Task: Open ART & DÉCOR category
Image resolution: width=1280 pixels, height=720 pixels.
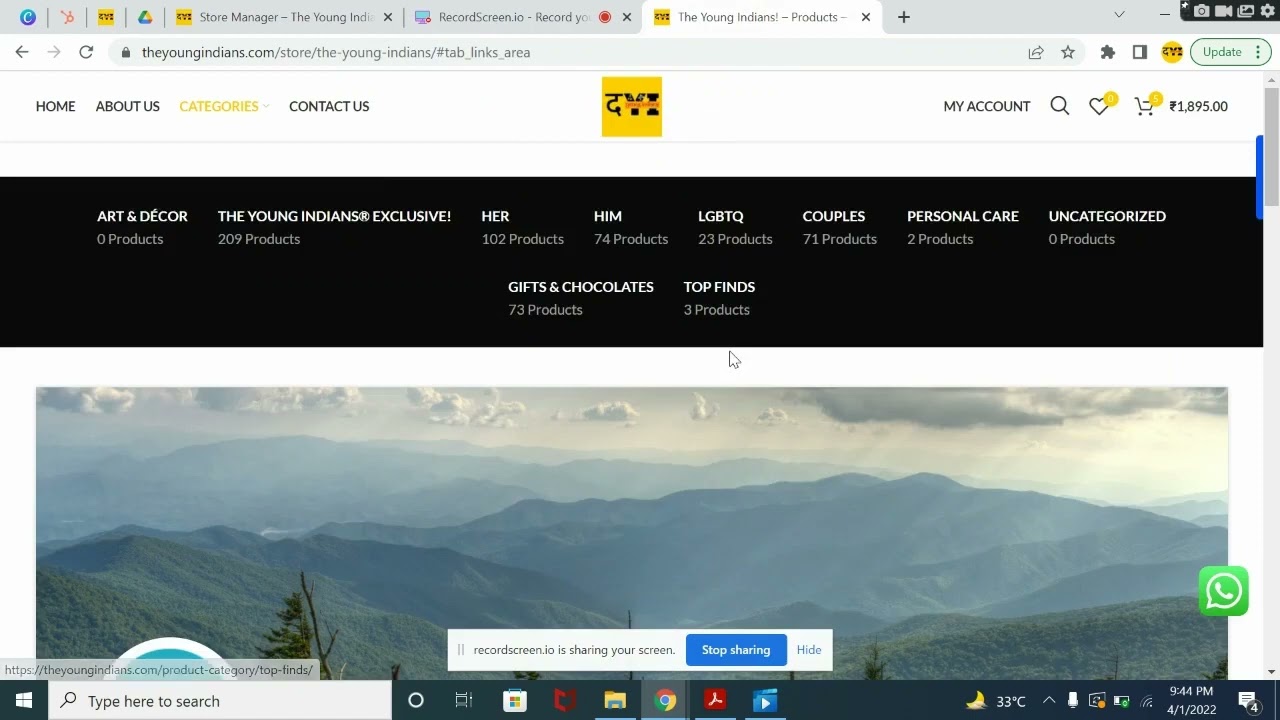Action: (142, 216)
